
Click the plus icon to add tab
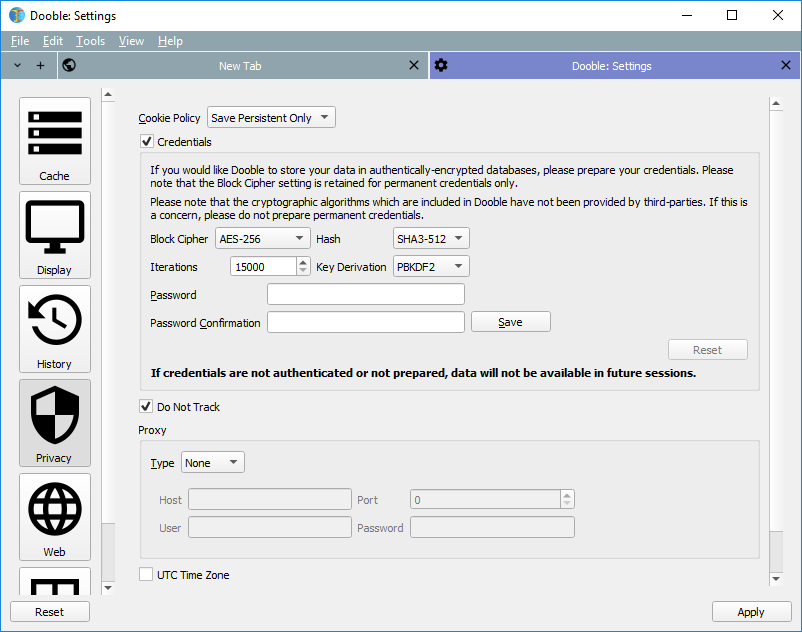pyautogui.click(x=40, y=66)
